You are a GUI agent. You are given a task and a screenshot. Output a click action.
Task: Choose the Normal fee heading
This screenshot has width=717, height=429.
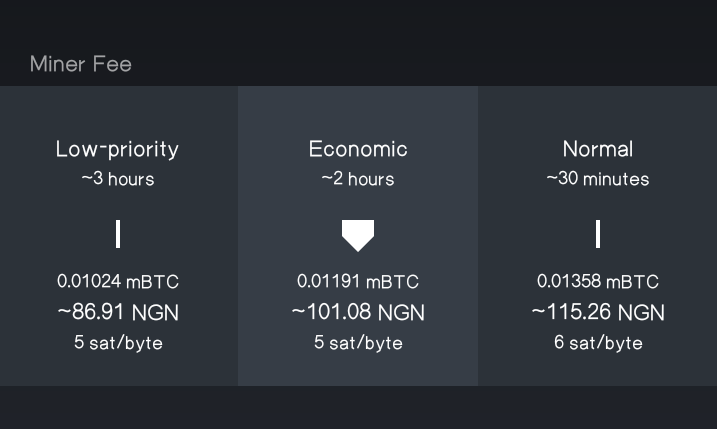tap(598, 149)
